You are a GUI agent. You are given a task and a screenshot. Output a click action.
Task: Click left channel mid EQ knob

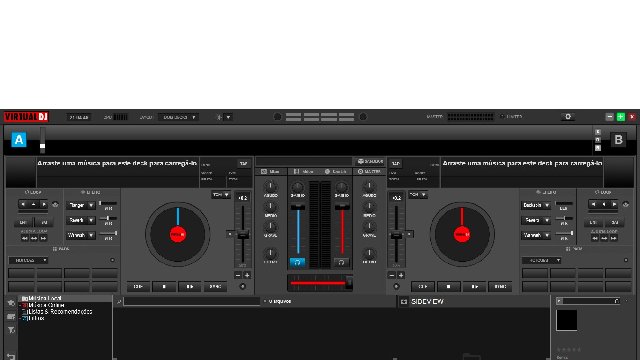coord(270,207)
